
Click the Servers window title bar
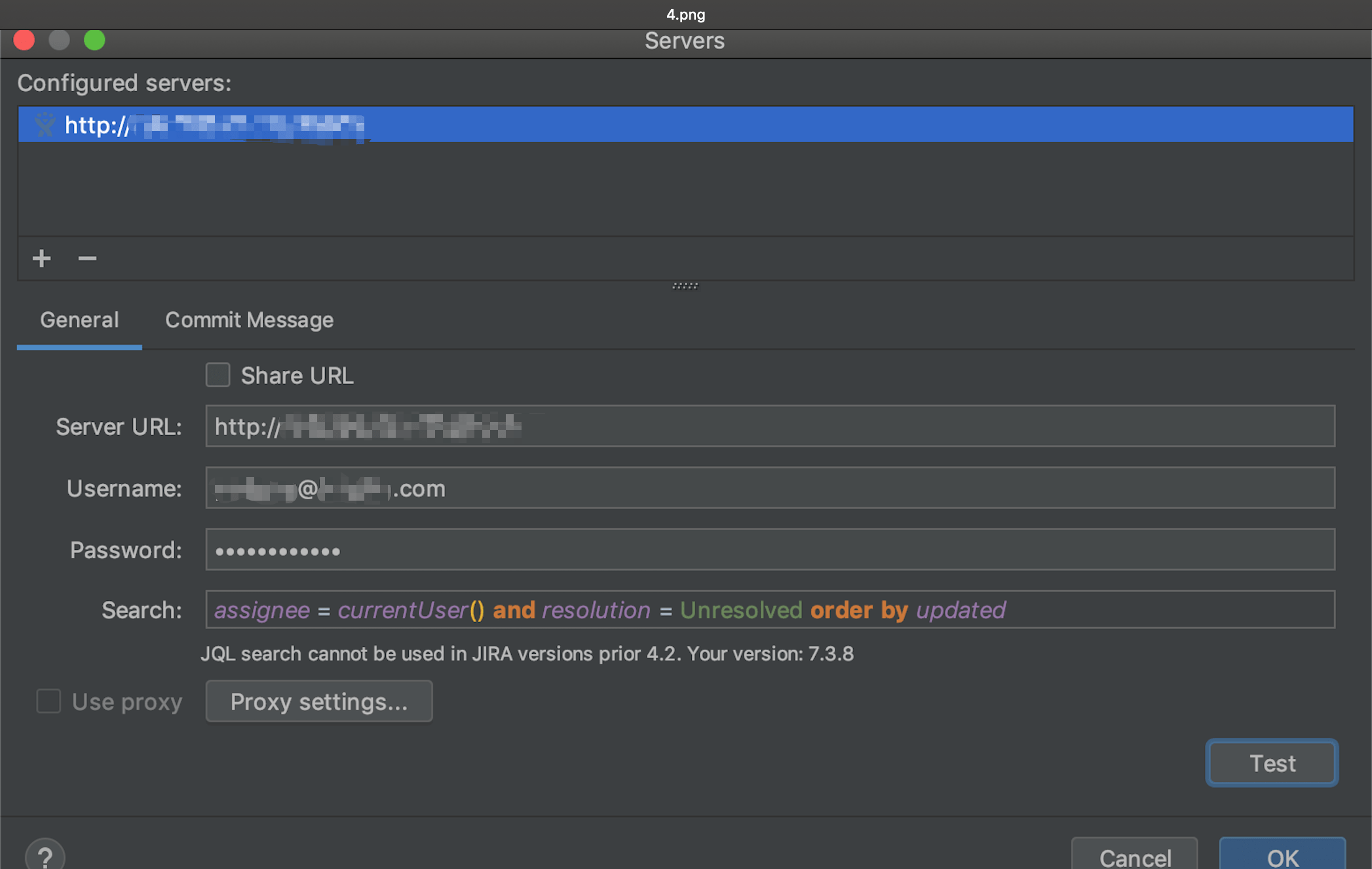click(x=685, y=41)
